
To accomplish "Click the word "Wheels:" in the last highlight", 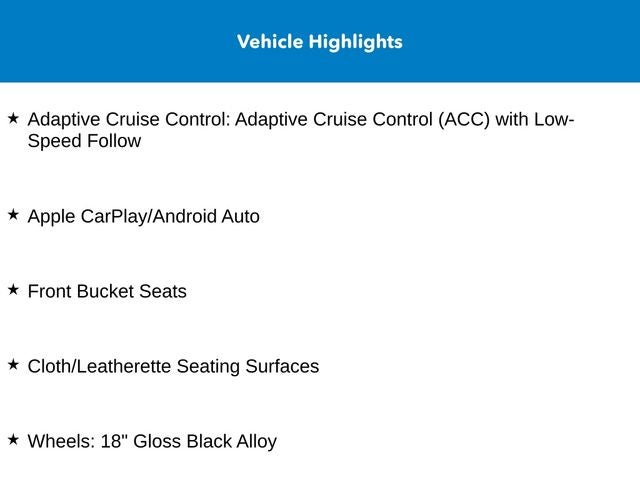I will [x=61, y=442].
